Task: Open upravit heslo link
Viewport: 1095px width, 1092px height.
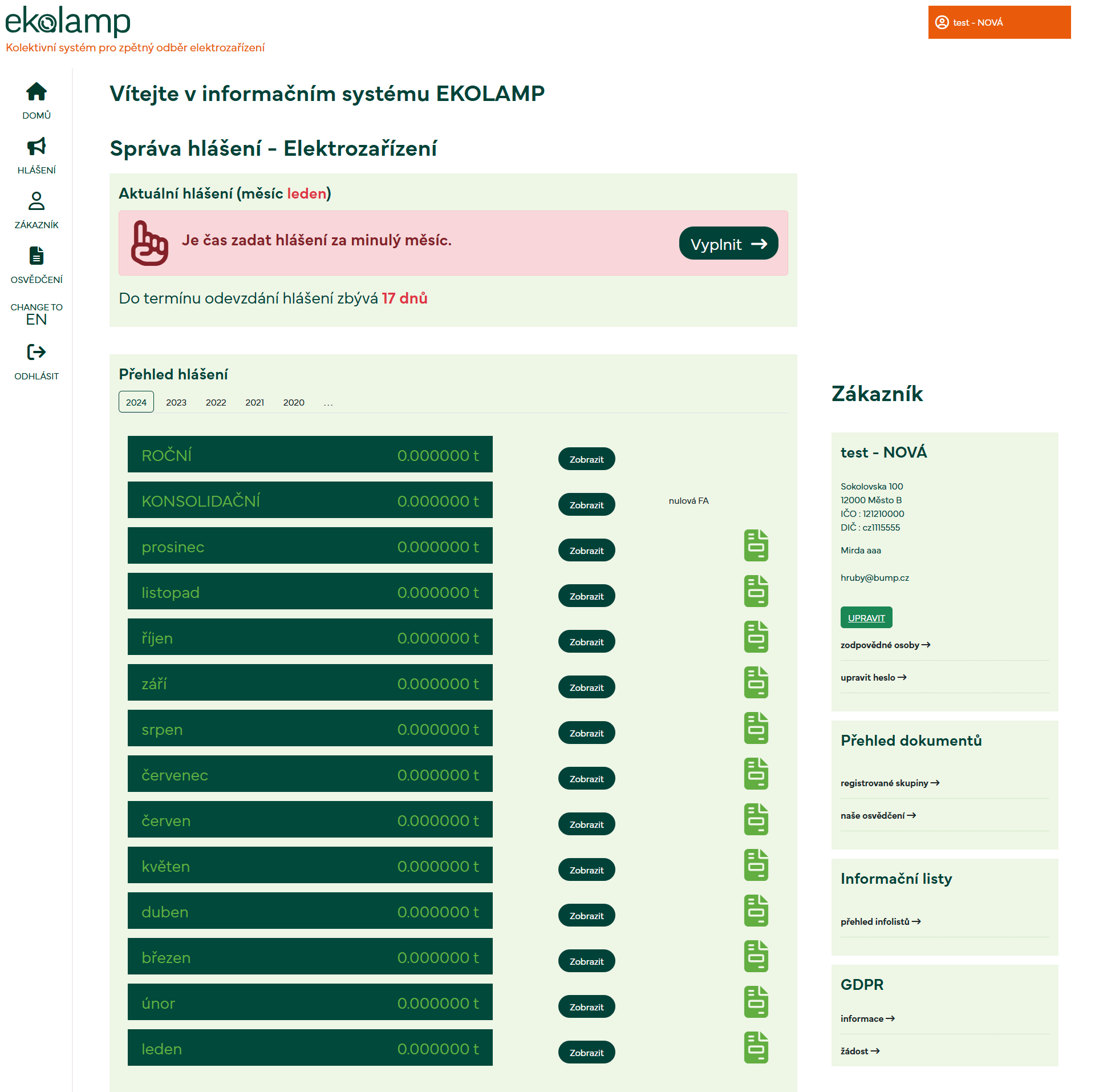Action: [873, 677]
